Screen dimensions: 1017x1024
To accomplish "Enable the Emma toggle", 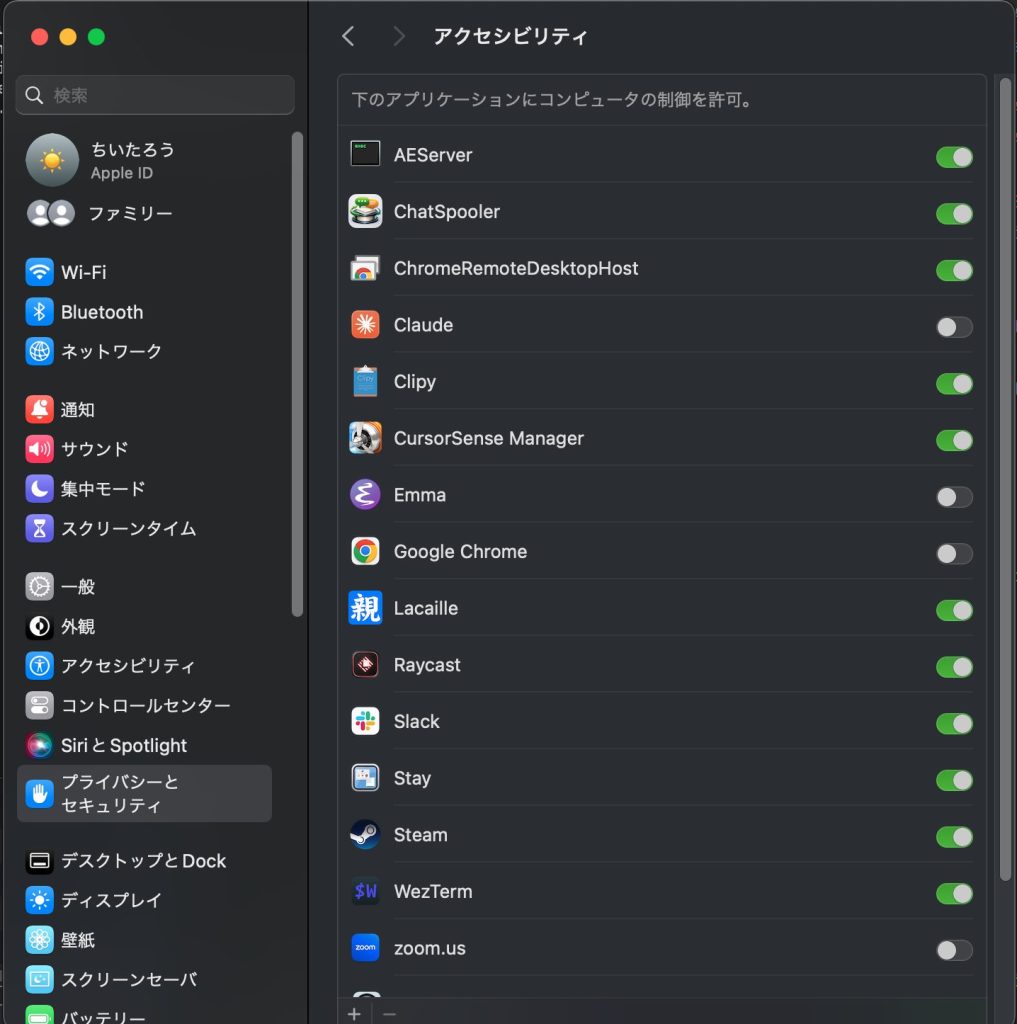I will click(x=954, y=497).
